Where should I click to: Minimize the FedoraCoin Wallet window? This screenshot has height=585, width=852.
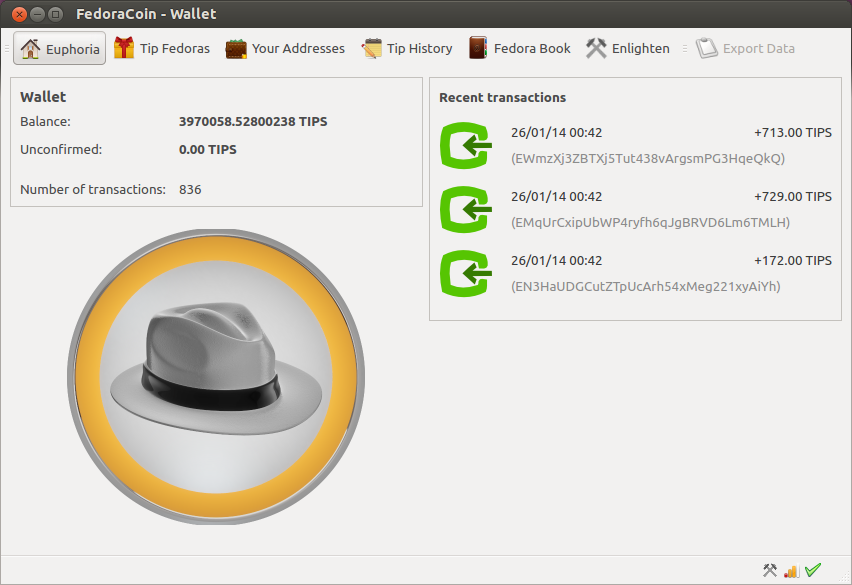tap(37, 14)
